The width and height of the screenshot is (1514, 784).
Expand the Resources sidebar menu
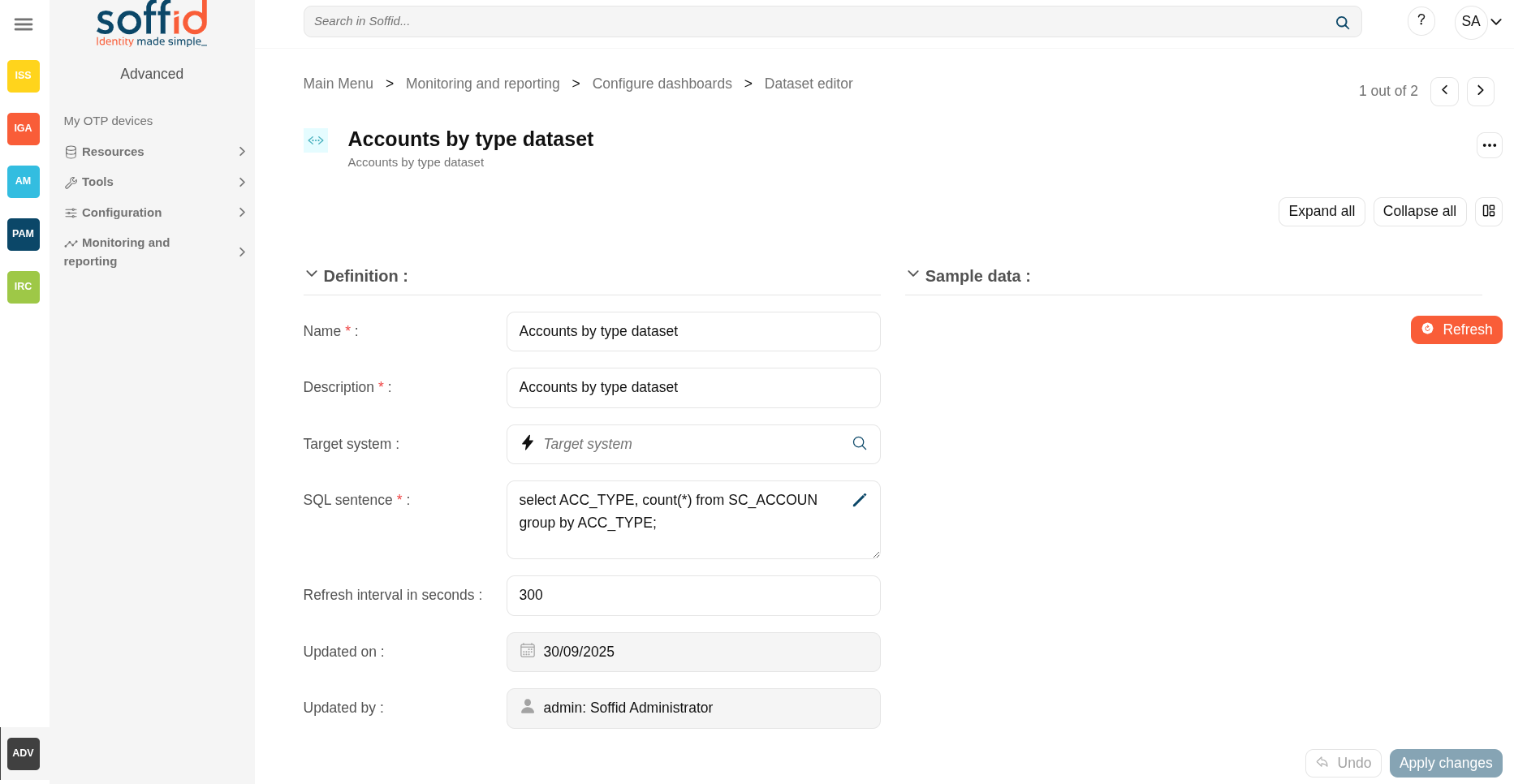click(154, 152)
